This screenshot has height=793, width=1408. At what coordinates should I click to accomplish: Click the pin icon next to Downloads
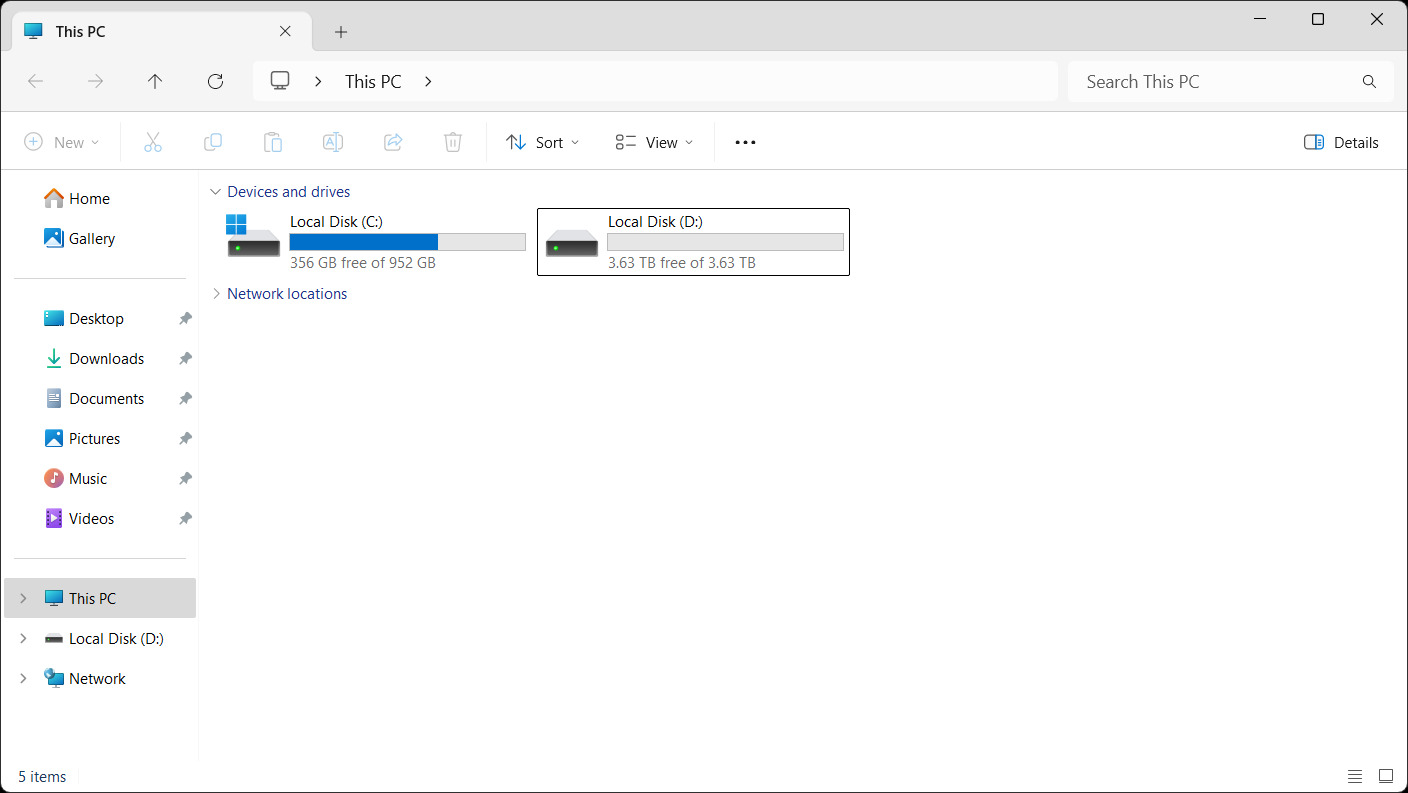[x=185, y=359]
